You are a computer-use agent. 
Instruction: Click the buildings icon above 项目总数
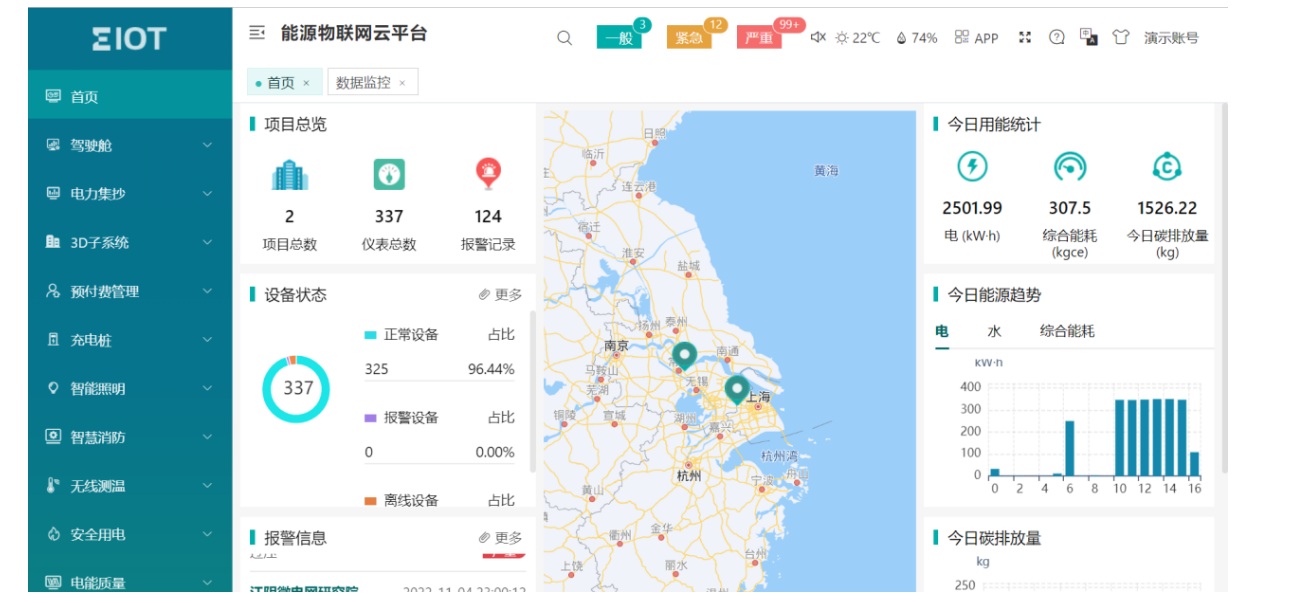coord(290,175)
